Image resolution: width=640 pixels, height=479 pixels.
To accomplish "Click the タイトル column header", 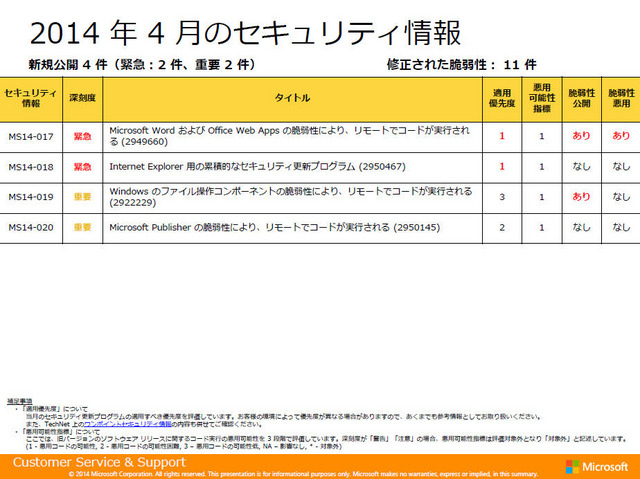I will (292, 98).
